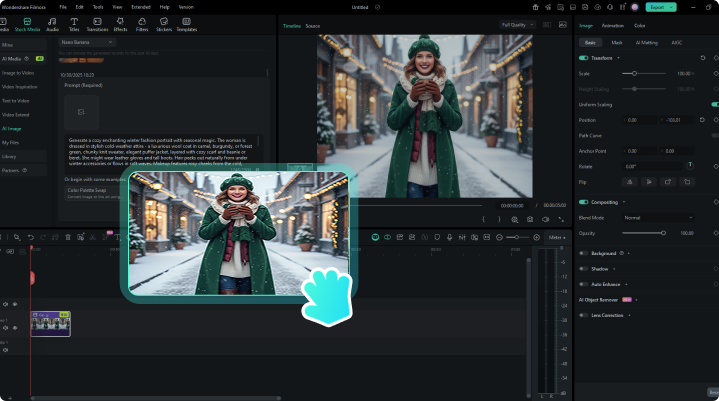Select Image to Video in sidebar
The width and height of the screenshot is (719, 401).
click(18, 73)
